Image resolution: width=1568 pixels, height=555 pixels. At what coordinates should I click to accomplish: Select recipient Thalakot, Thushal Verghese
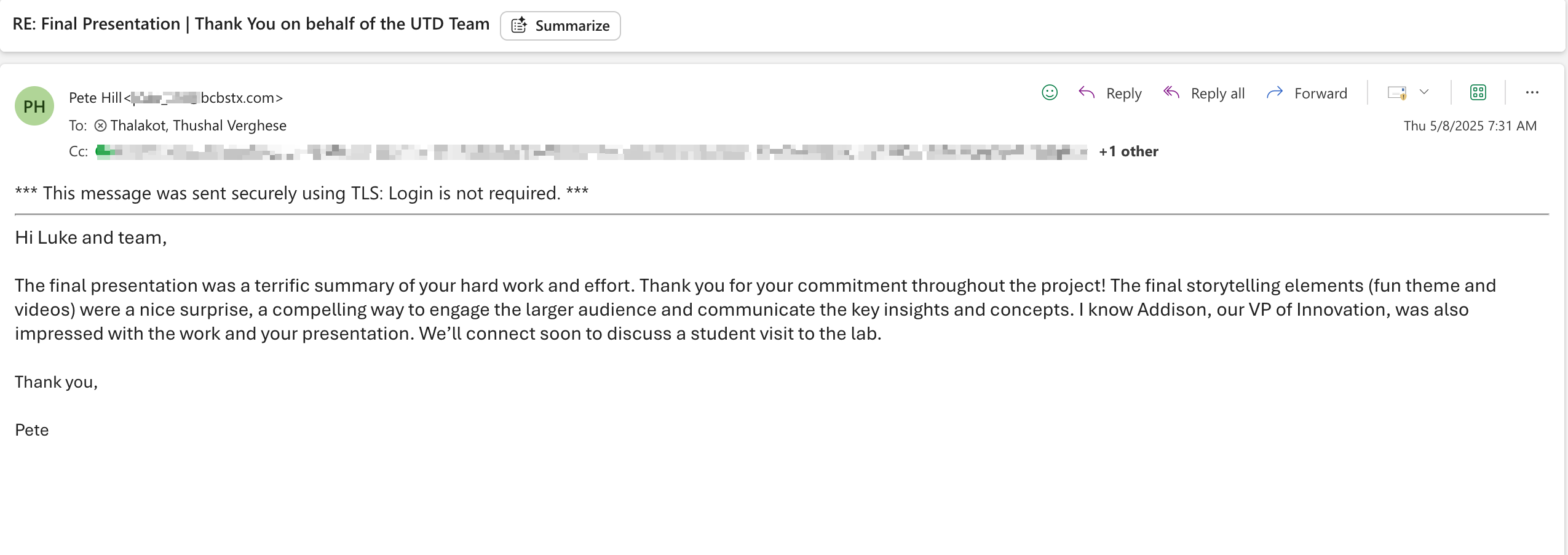click(x=198, y=126)
